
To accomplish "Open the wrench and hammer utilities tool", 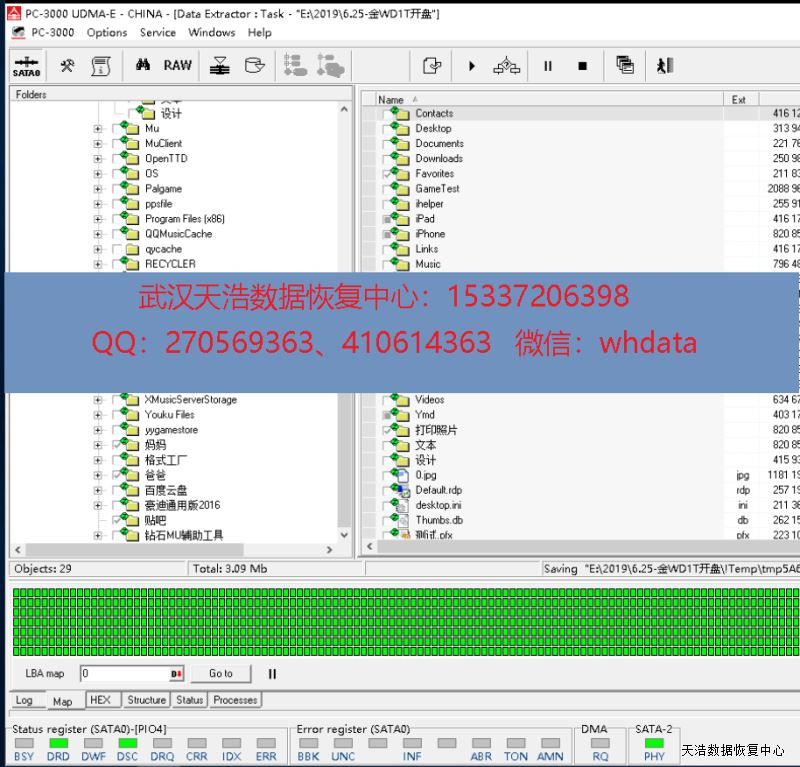I will [x=67, y=66].
